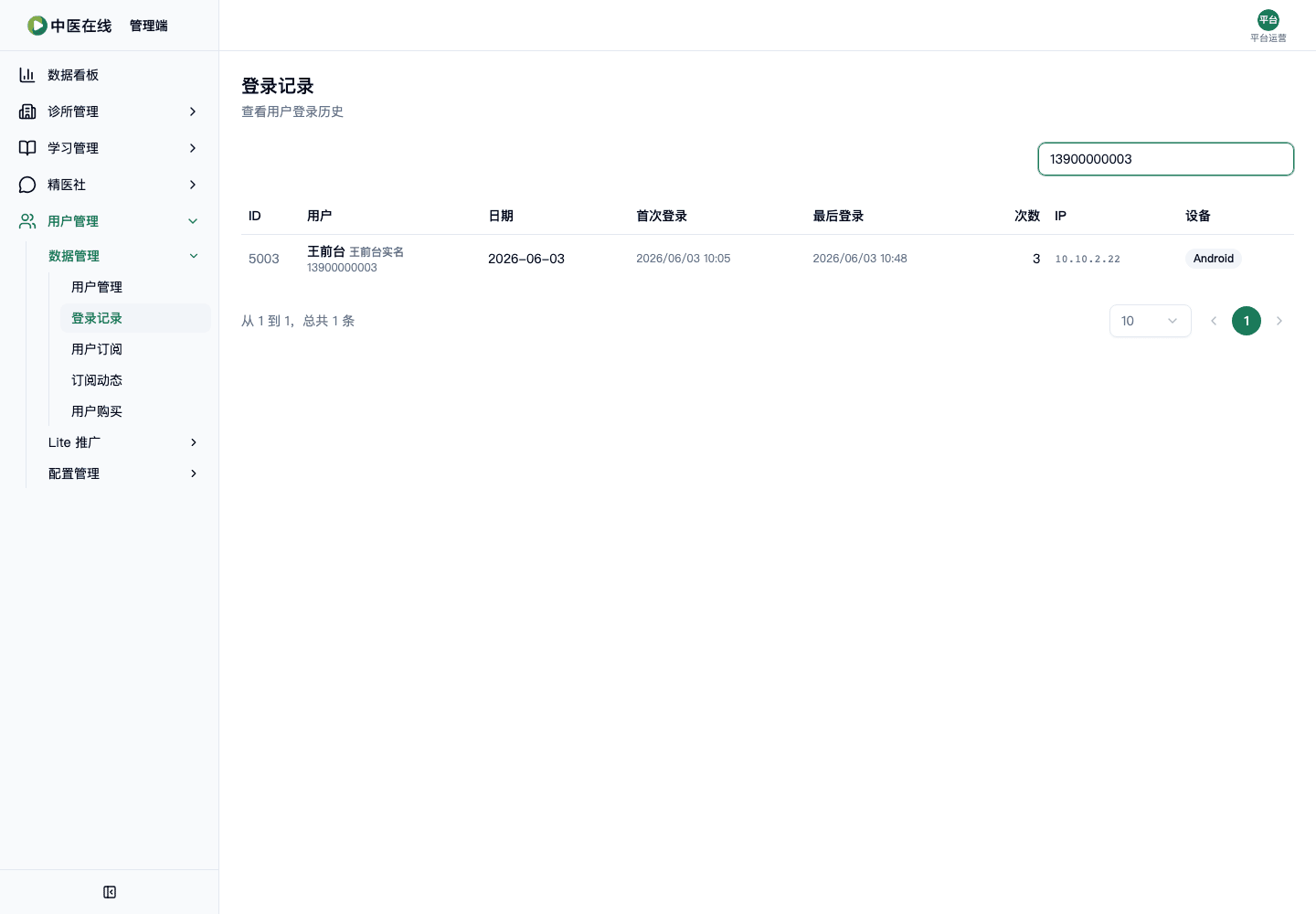The width and height of the screenshot is (1316, 914).
Task: Click the 数据看板 bar chart icon
Action: click(x=27, y=75)
